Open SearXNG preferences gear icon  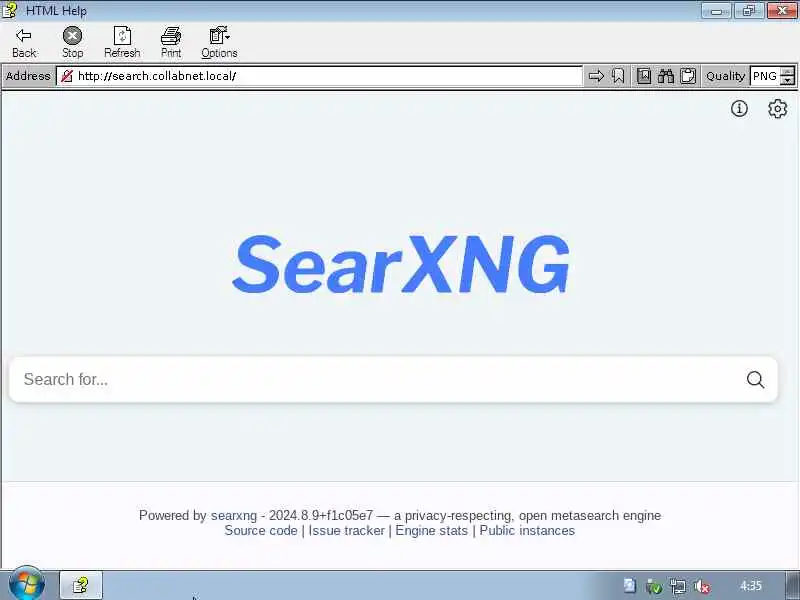[x=778, y=109]
